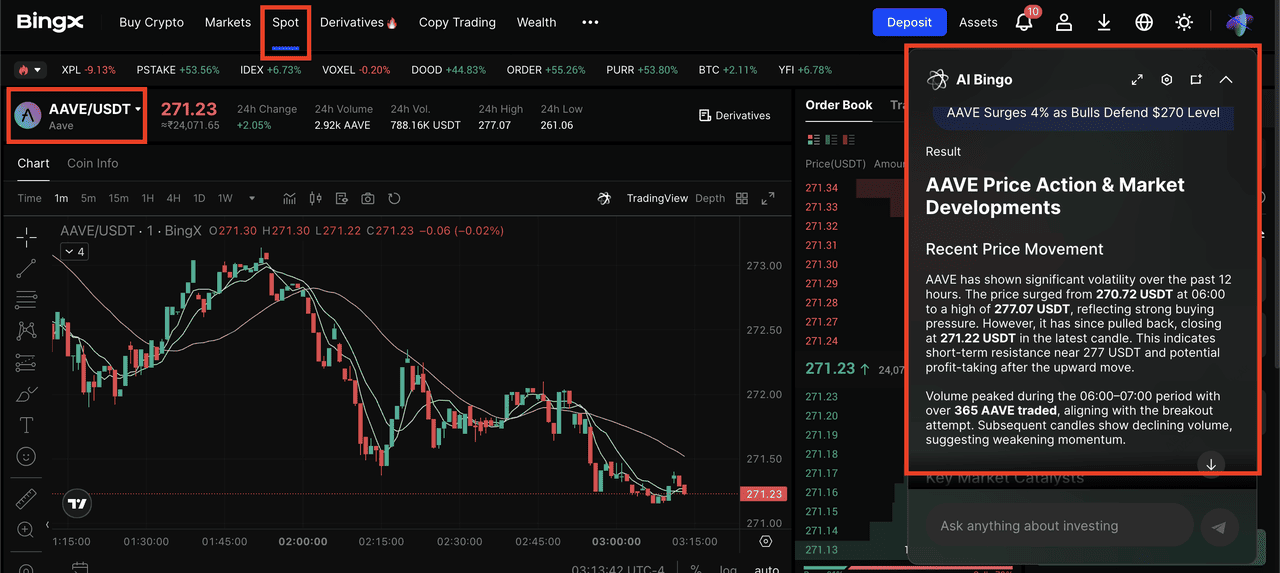Open the Derivatives menu
Viewport: 1280px width, 573px height.
(358, 22)
